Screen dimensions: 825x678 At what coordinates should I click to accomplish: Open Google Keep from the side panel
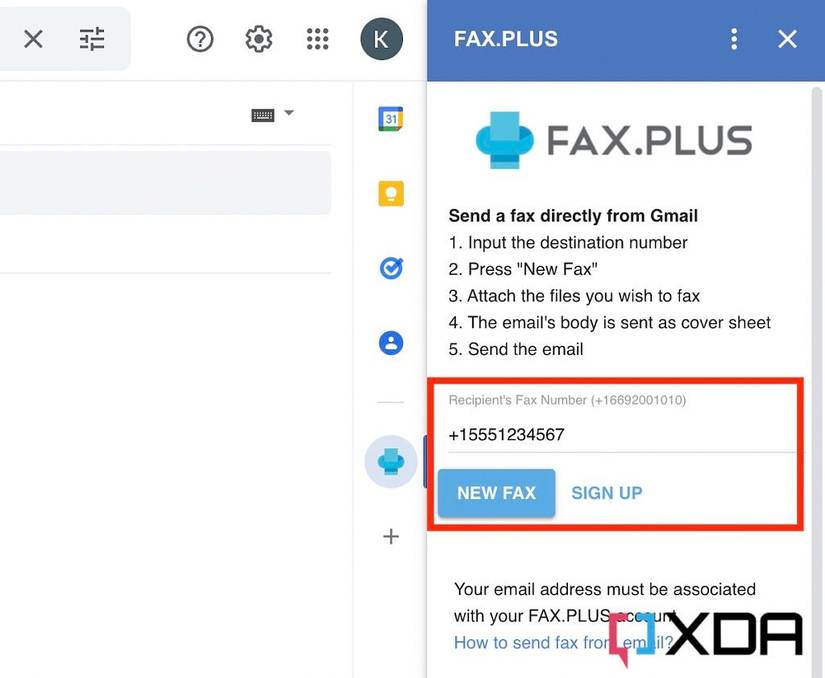[x=391, y=194]
